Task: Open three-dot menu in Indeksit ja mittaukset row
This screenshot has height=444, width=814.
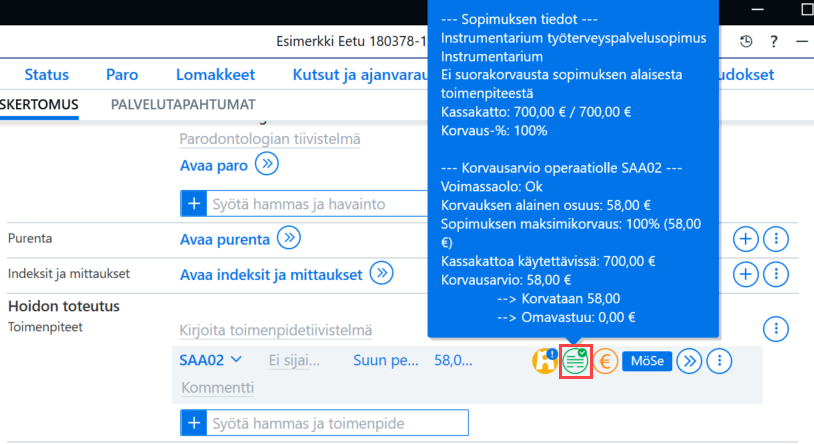Action: [x=776, y=274]
